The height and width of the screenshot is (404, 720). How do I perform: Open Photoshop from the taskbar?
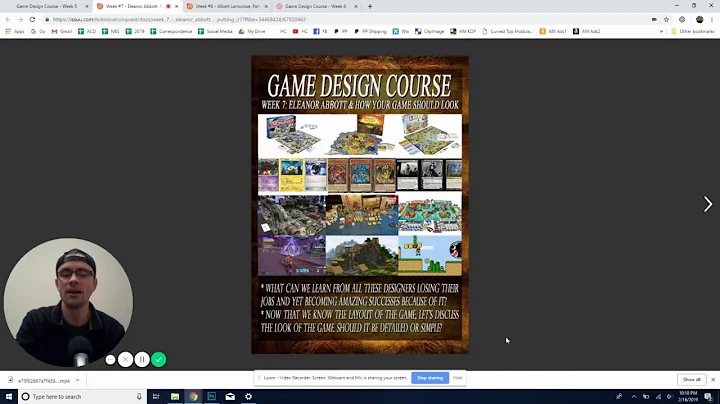[212, 396]
